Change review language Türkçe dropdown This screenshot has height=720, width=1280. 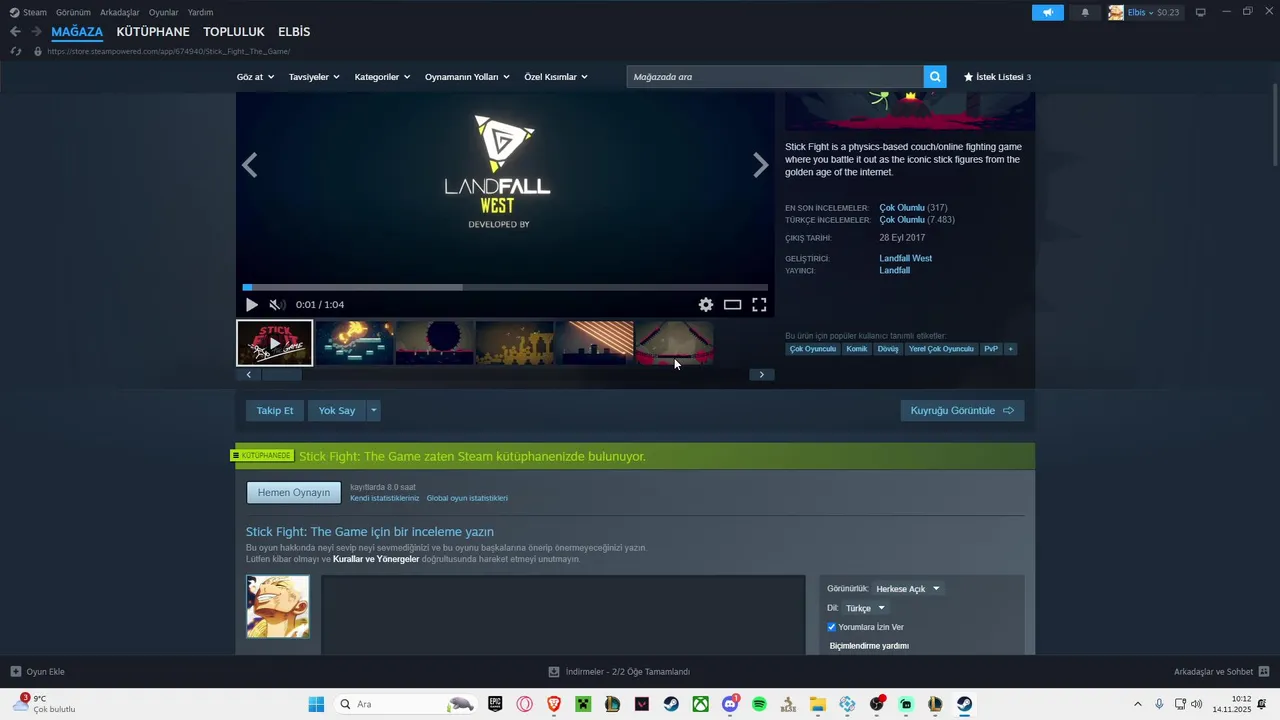point(865,608)
